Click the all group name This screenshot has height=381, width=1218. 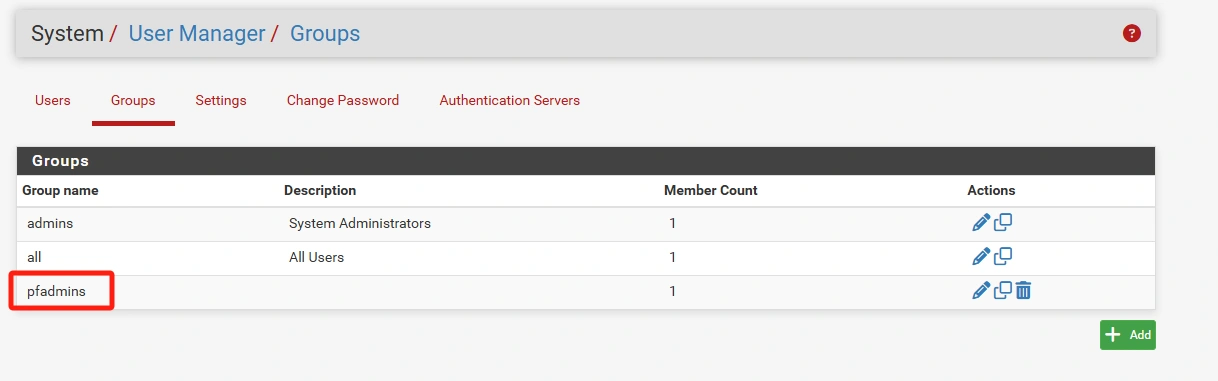click(34, 257)
